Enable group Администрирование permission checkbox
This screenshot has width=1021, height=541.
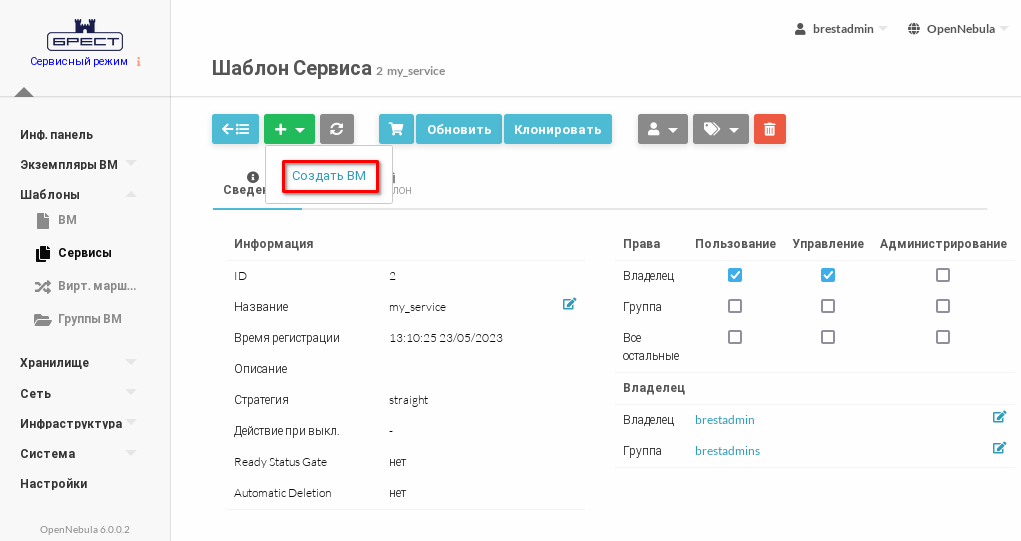[x=942, y=306]
